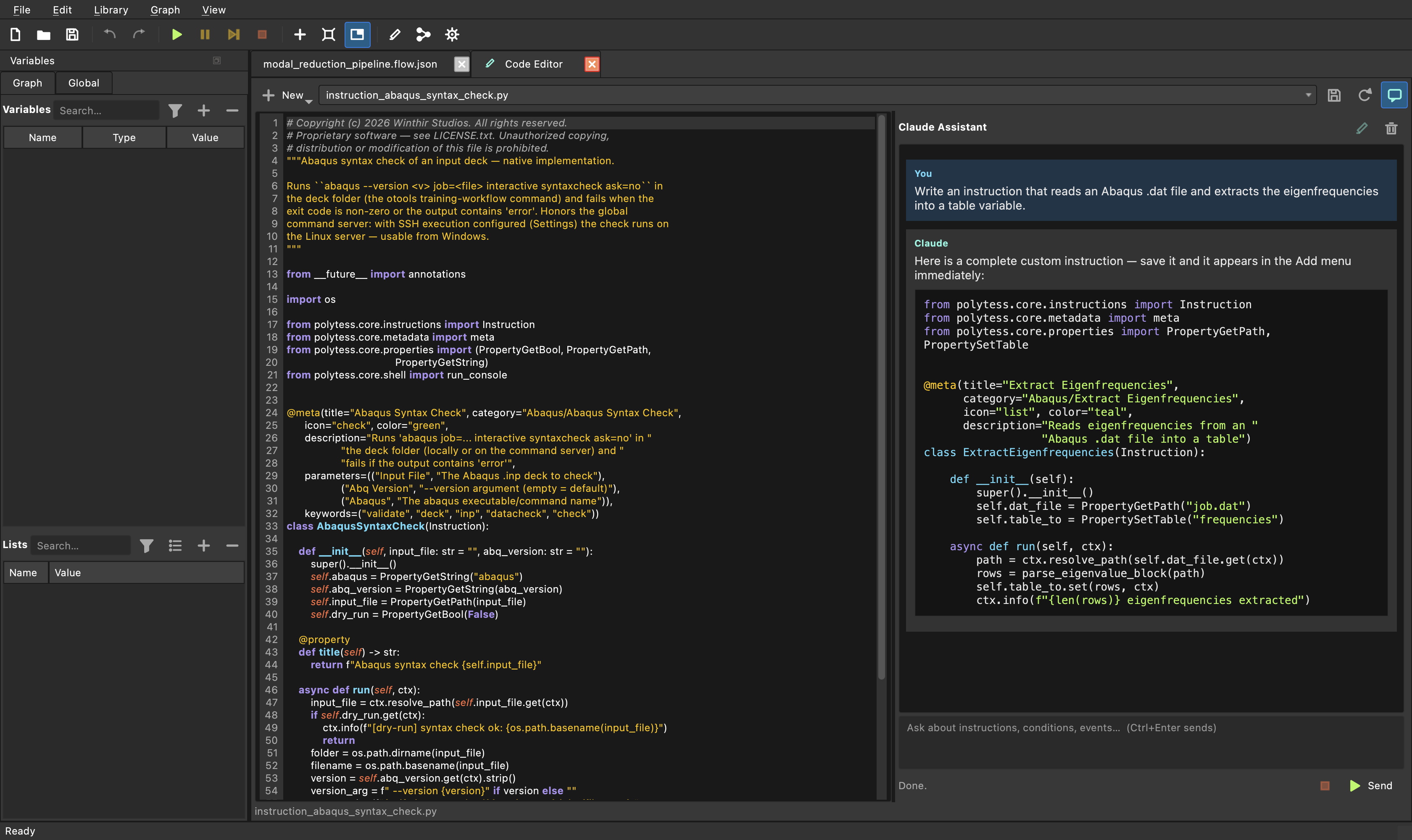The image size is (1412, 840).
Task: Send the message to Claude
Action: click(1371, 786)
